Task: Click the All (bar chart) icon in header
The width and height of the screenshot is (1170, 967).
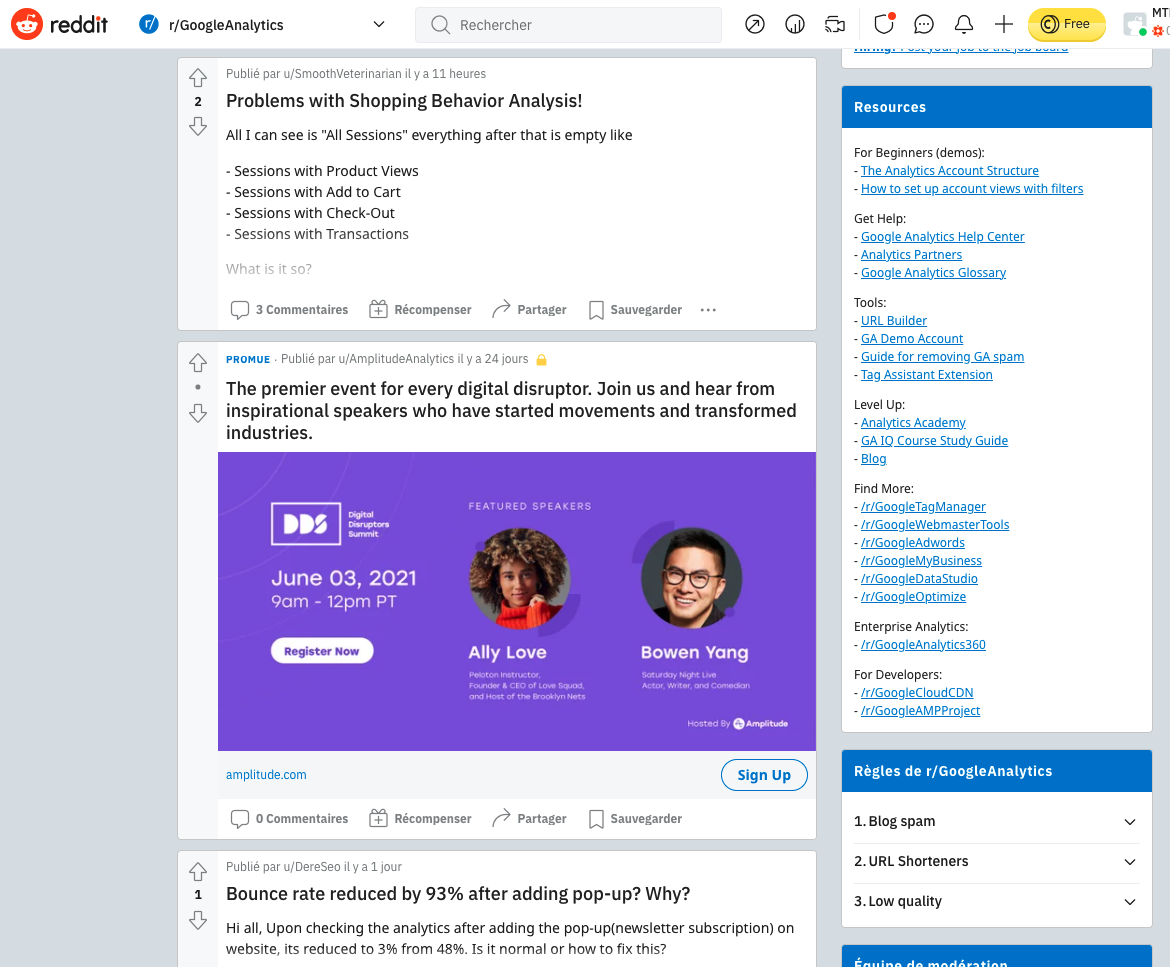Action: tap(795, 25)
